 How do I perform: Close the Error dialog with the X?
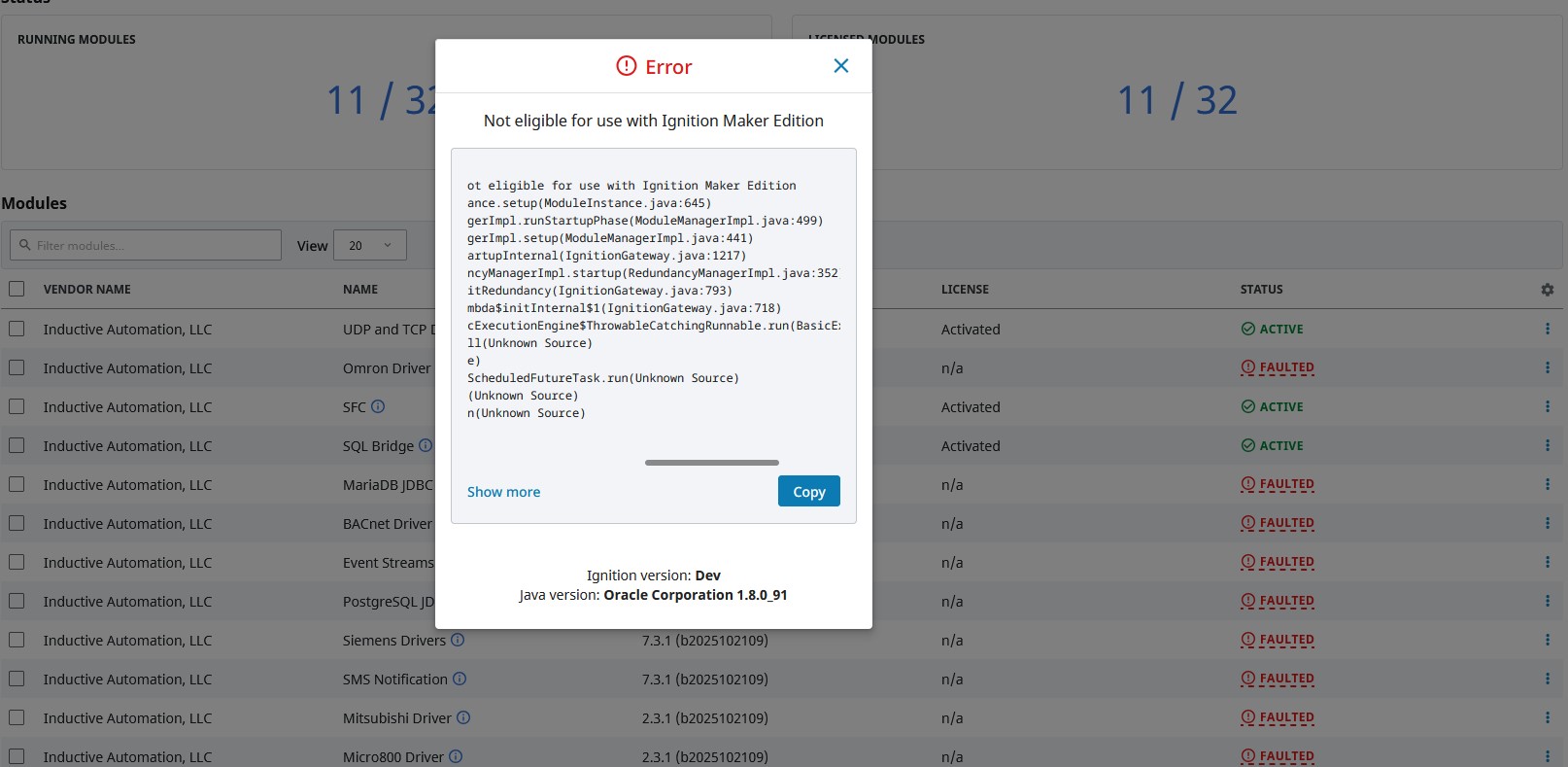click(841, 66)
